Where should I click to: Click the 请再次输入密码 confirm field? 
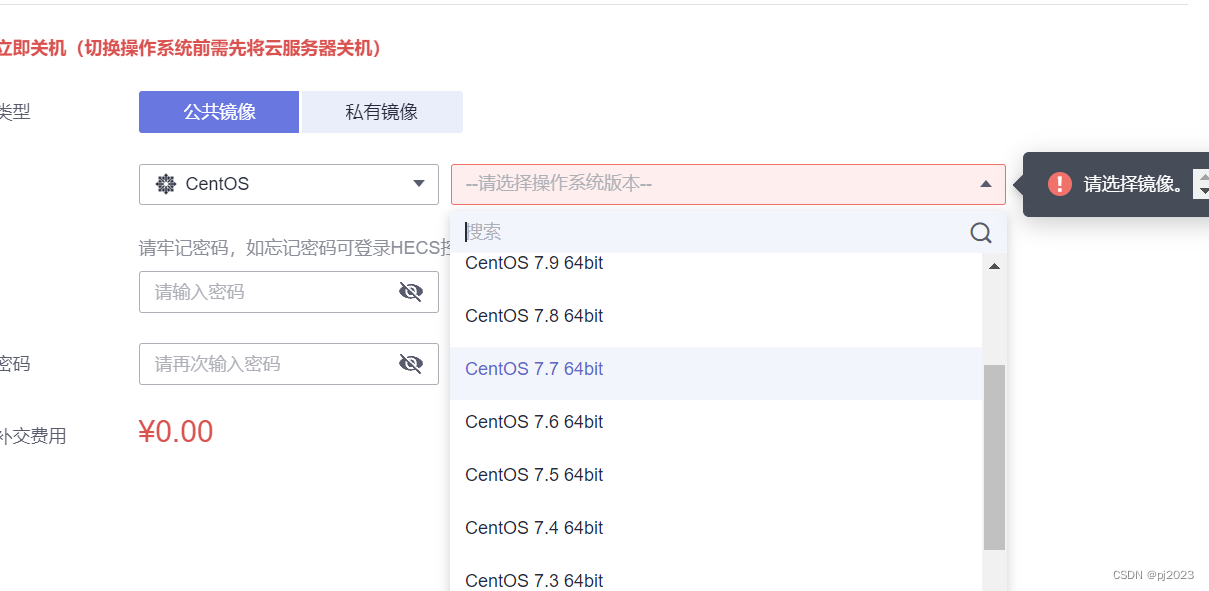(289, 364)
